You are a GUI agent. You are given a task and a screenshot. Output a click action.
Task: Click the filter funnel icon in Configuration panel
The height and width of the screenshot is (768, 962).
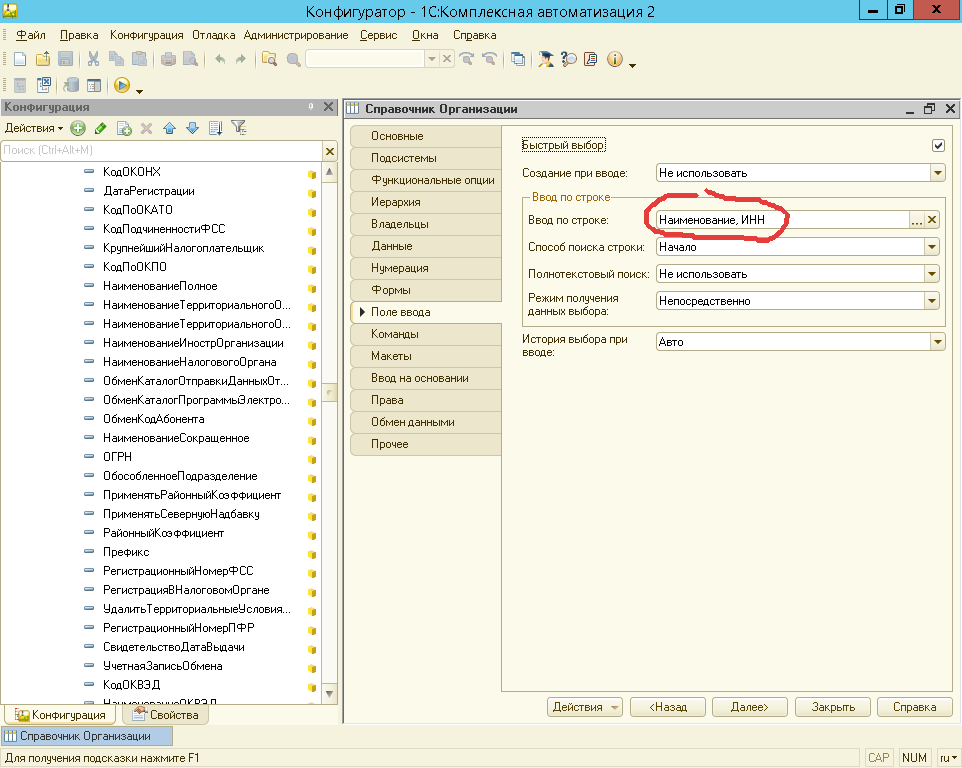coord(238,128)
